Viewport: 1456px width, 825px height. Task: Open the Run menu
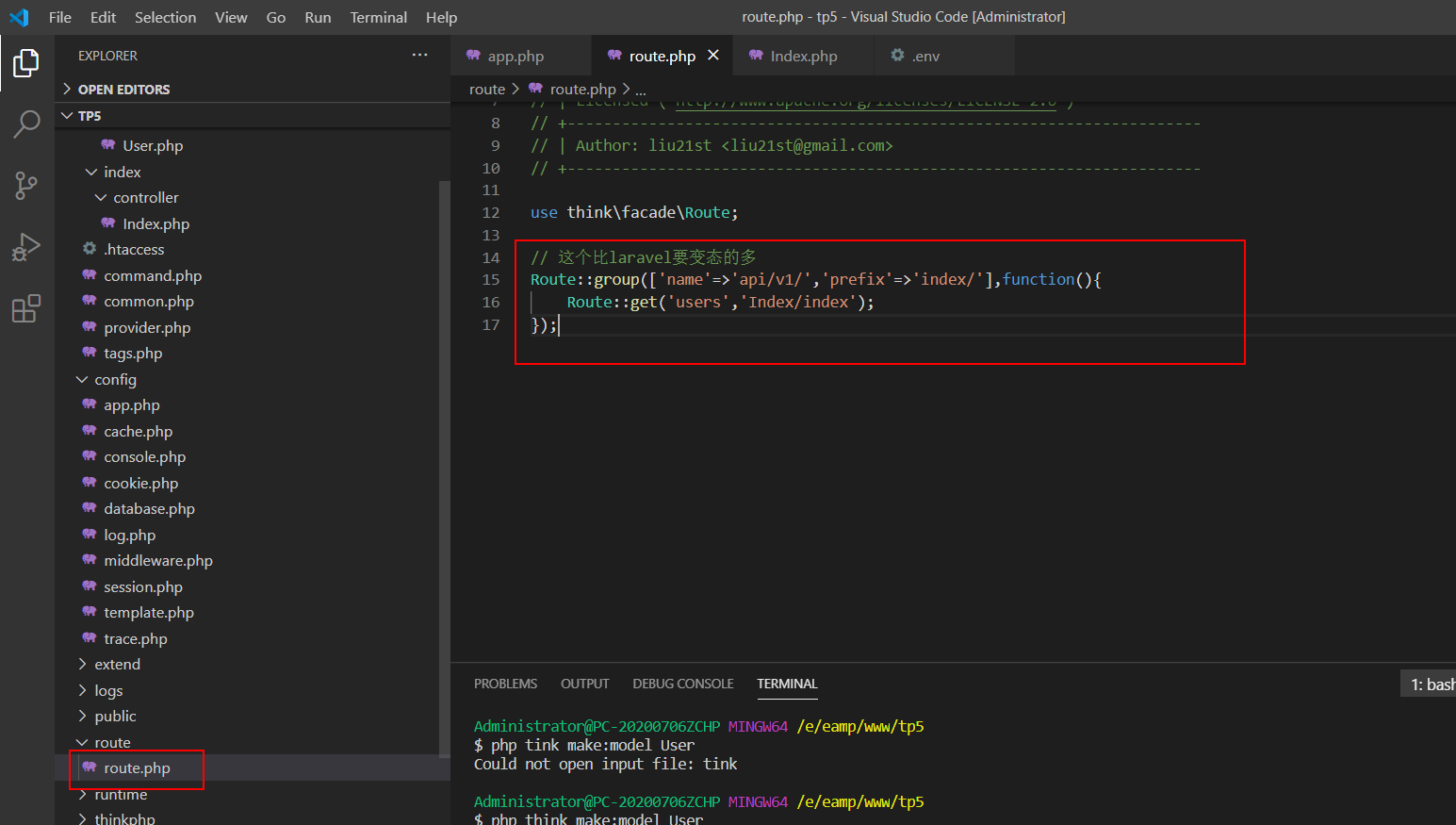(x=318, y=17)
